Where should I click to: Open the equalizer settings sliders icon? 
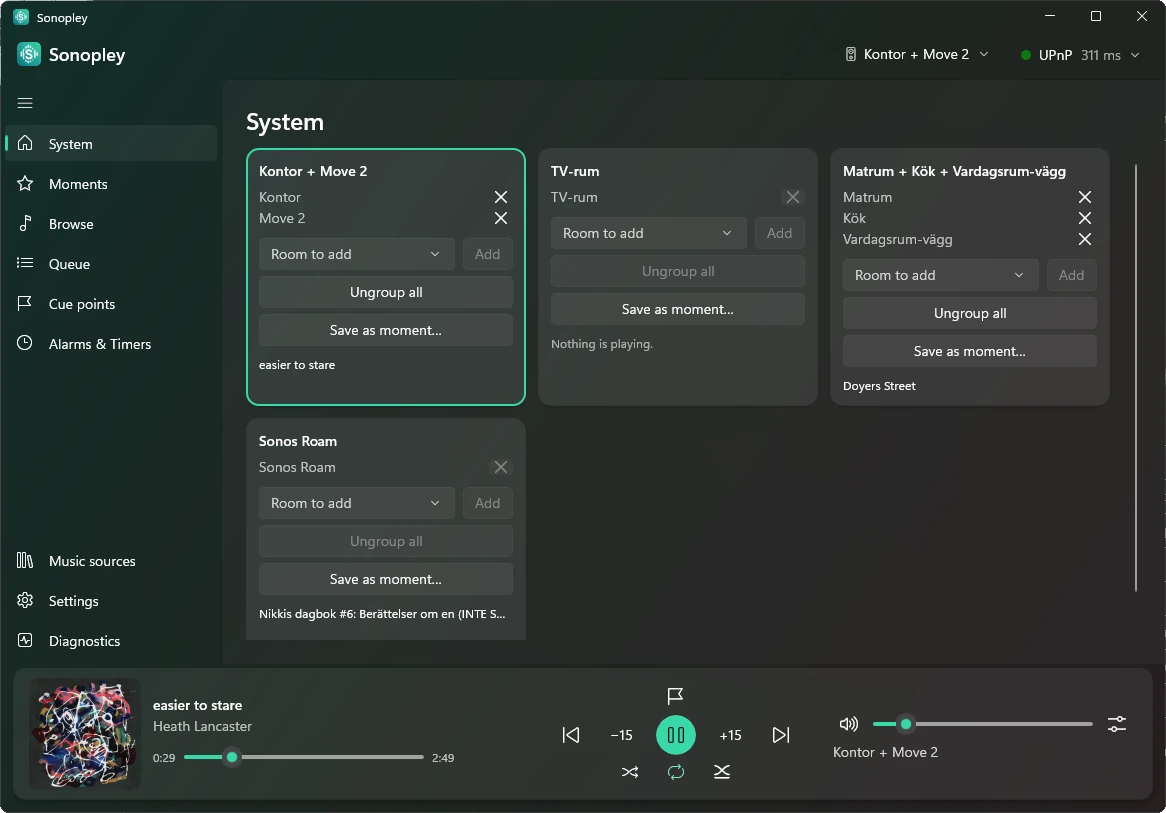[1116, 724]
